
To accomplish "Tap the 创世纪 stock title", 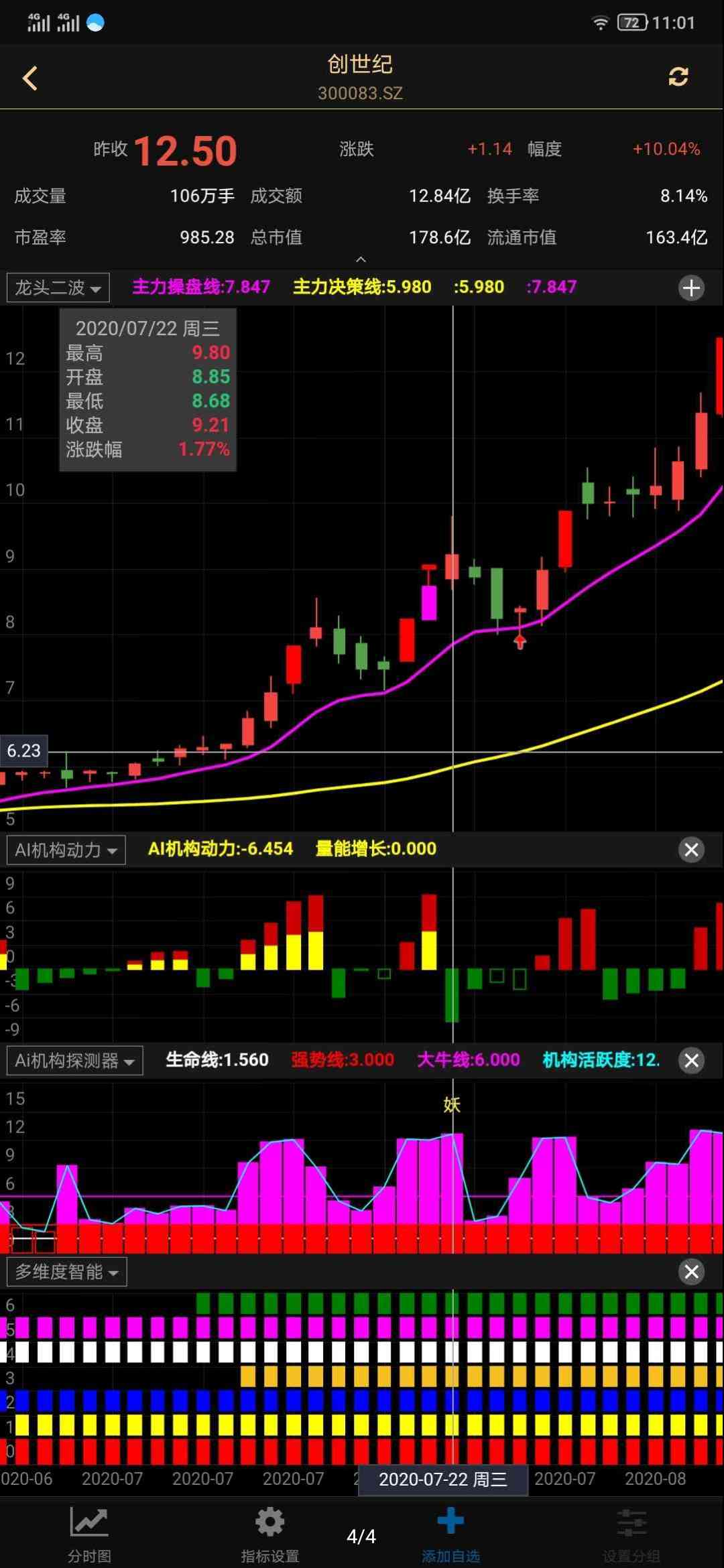I will coord(360,65).
